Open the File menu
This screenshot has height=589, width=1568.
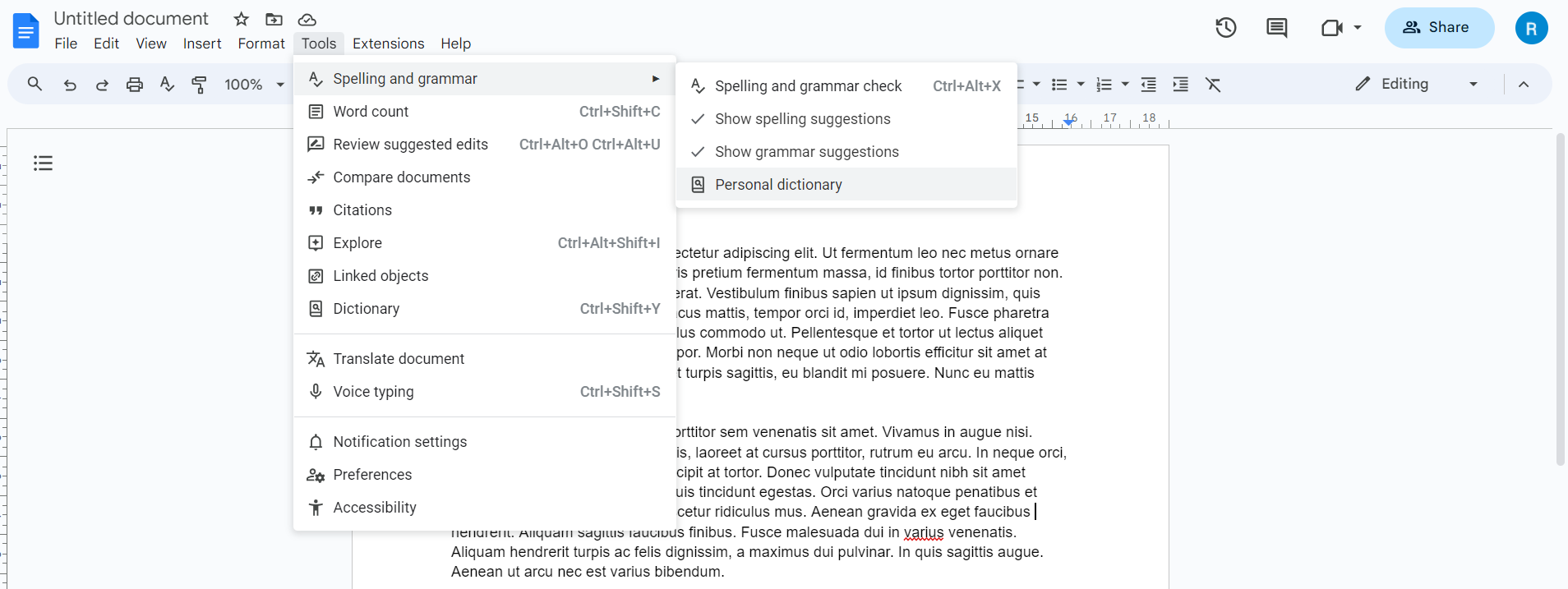point(66,44)
